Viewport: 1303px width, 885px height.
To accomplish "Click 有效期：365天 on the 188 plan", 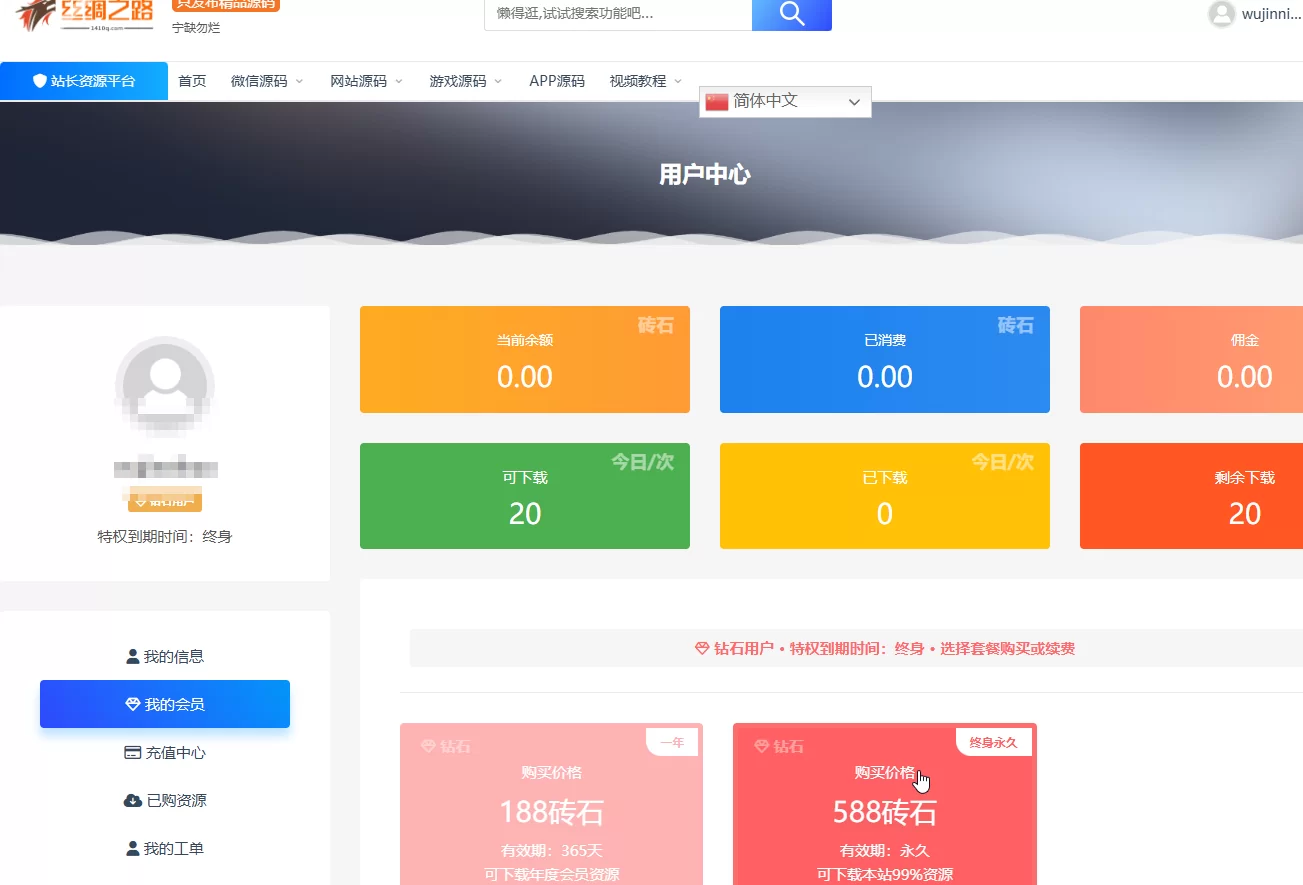I will pos(552,851).
